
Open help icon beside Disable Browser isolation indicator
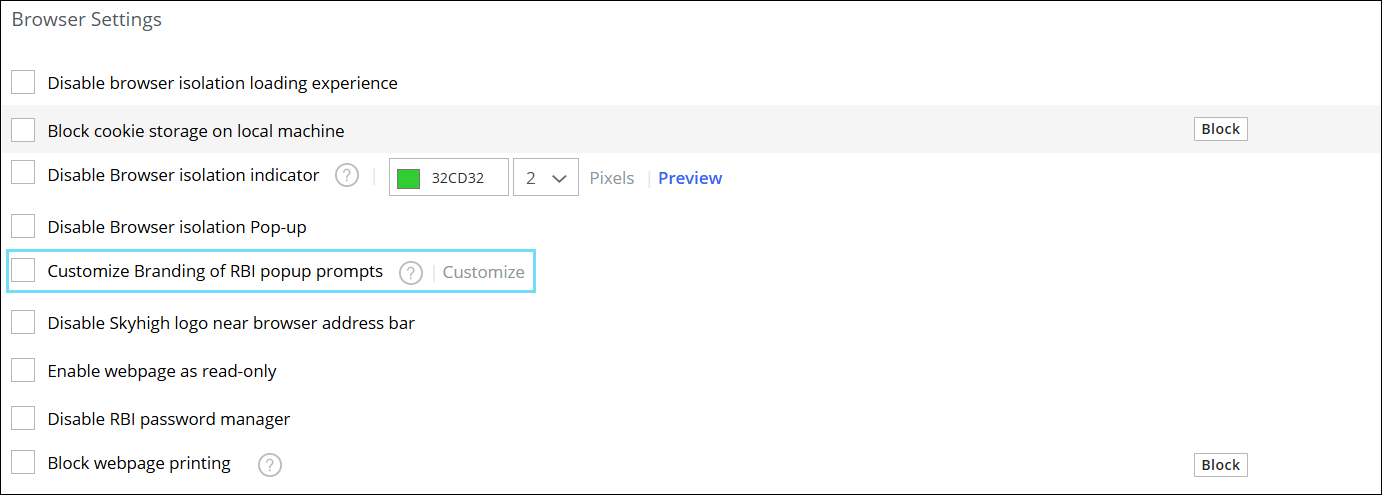click(346, 176)
